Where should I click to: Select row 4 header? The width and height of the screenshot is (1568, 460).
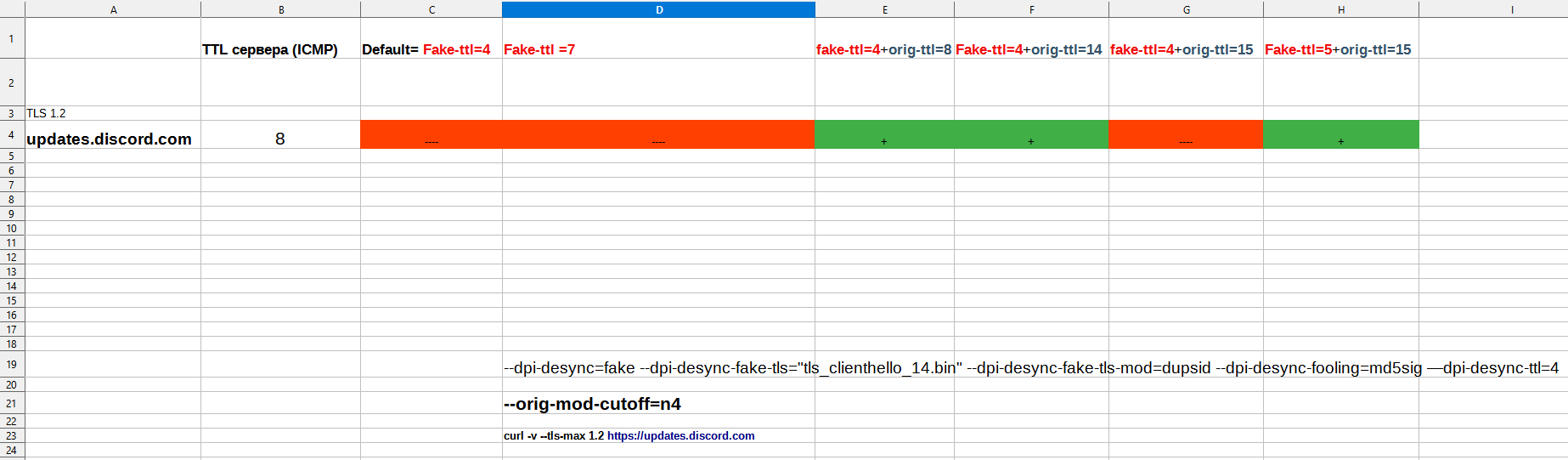(12, 134)
